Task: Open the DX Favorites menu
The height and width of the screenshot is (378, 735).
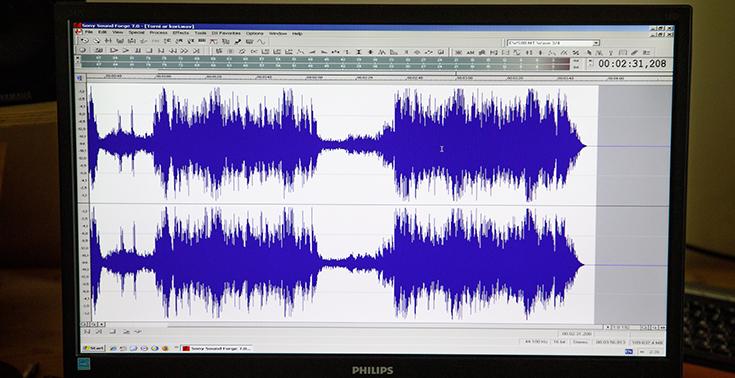Action: click(226, 33)
